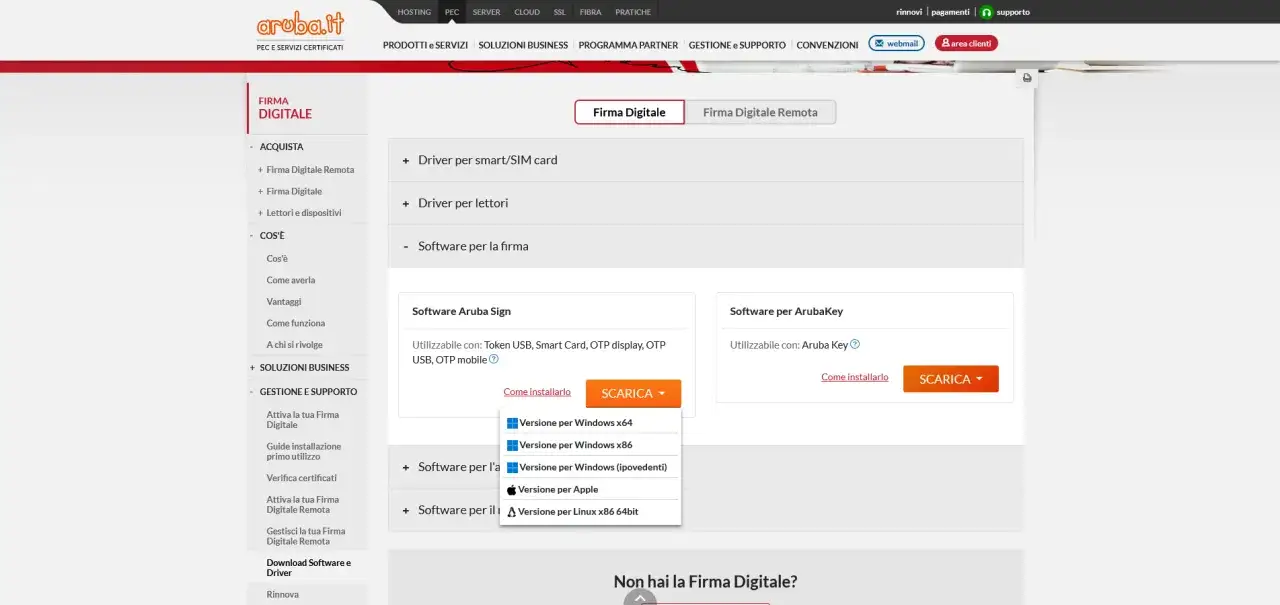The width and height of the screenshot is (1280, 605).
Task: Open Gestisci la tua Firma Digitale Remota
Action: click(306, 536)
